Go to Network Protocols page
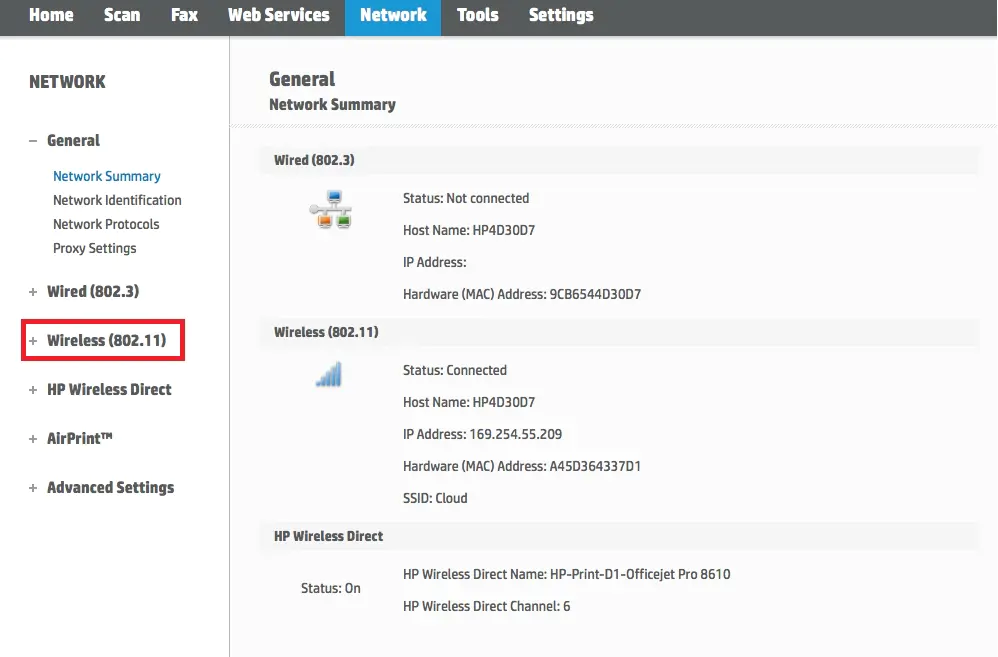 (x=106, y=224)
